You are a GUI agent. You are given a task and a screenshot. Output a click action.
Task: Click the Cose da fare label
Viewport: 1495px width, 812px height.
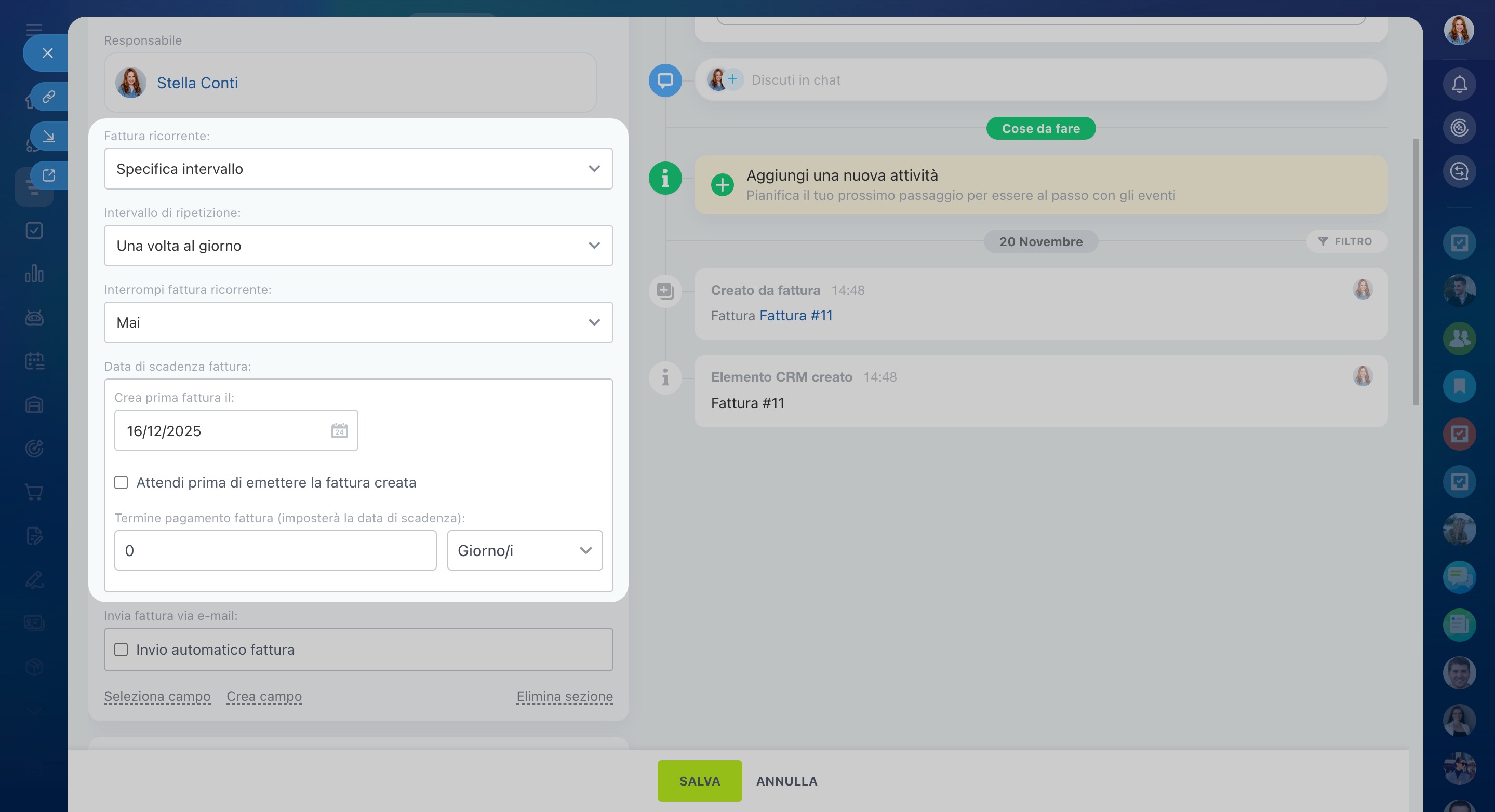pyautogui.click(x=1040, y=128)
